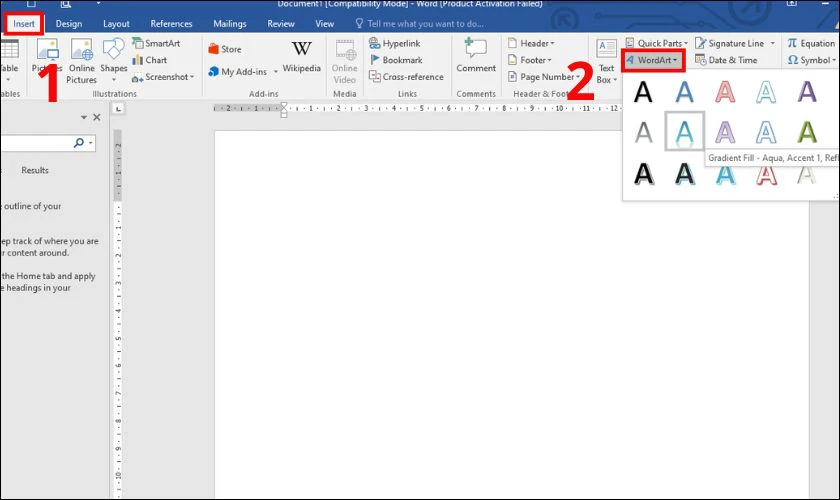Click the Table button in ribbon
This screenshot has height=500, width=840.
pyautogui.click(x=9, y=60)
